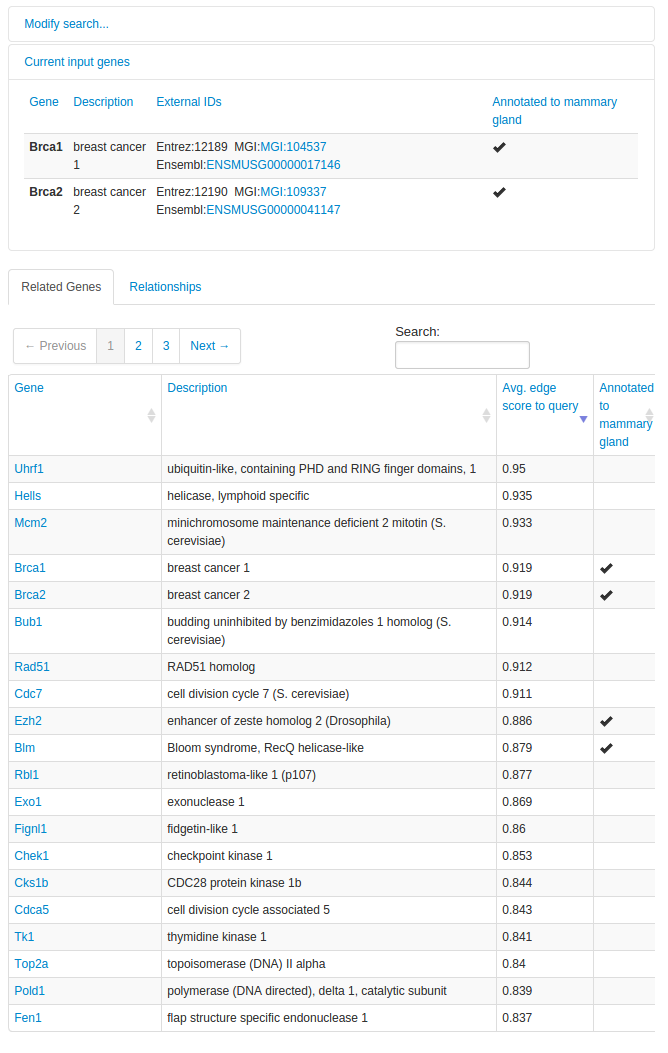Click annotation checkmark in Blm row

[x=606, y=748]
